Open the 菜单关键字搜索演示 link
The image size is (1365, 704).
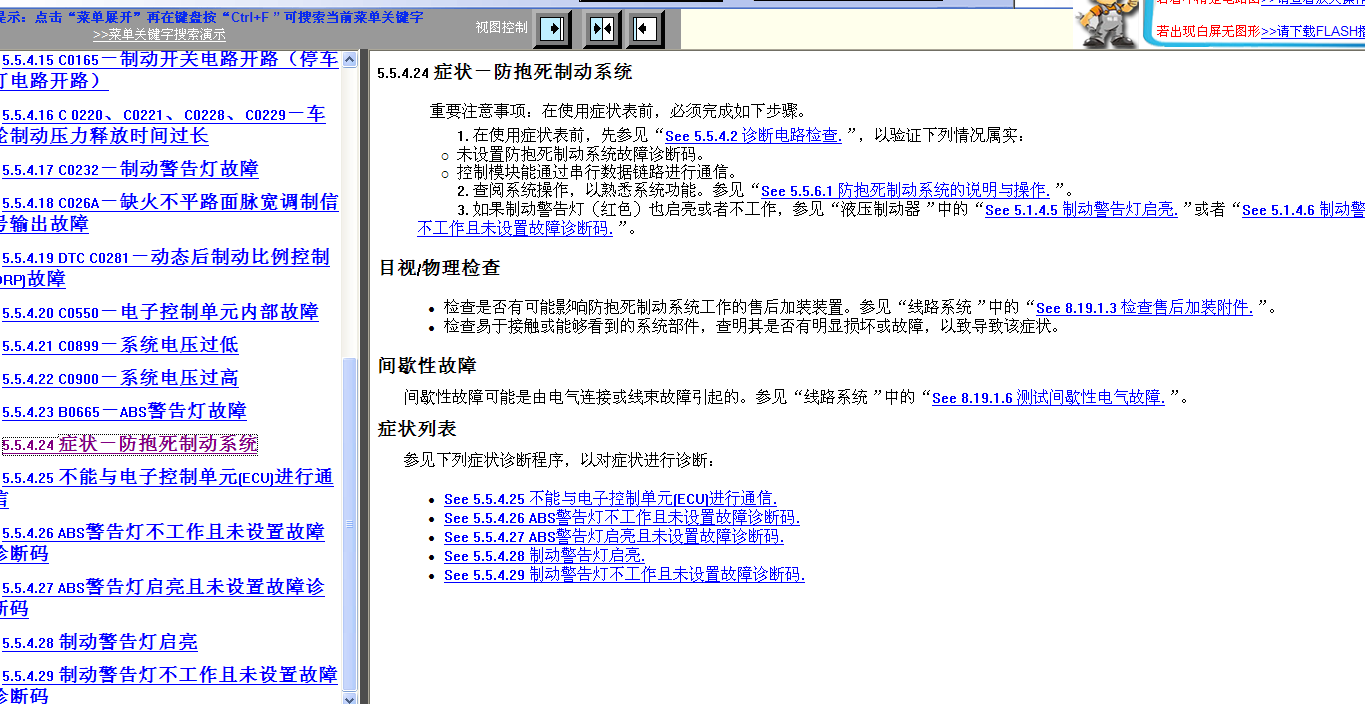pyautogui.click(x=159, y=34)
